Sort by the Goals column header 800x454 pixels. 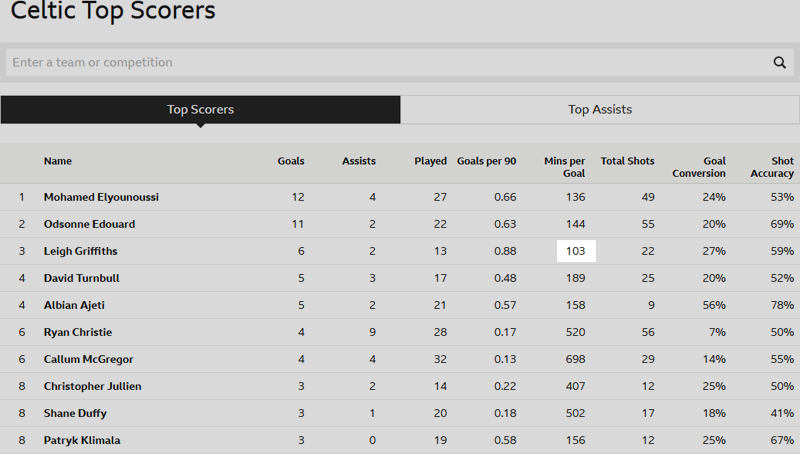pos(291,161)
